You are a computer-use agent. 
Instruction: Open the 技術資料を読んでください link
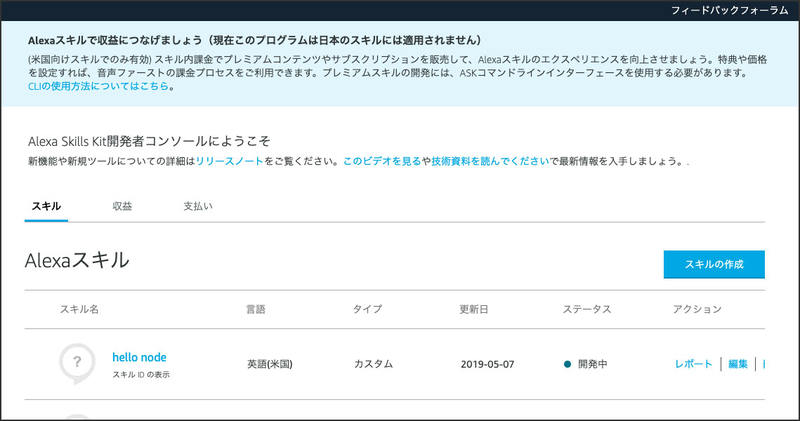(490, 161)
